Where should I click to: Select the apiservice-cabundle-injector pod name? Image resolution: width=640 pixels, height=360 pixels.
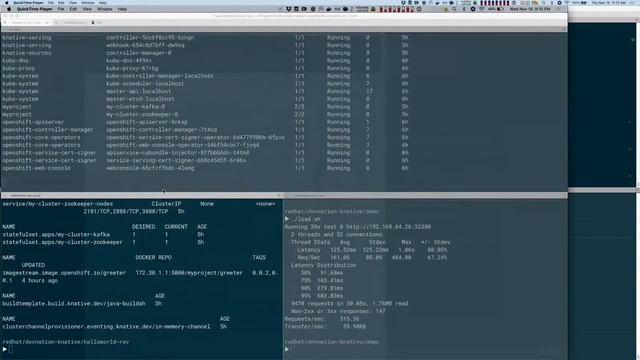178,153
